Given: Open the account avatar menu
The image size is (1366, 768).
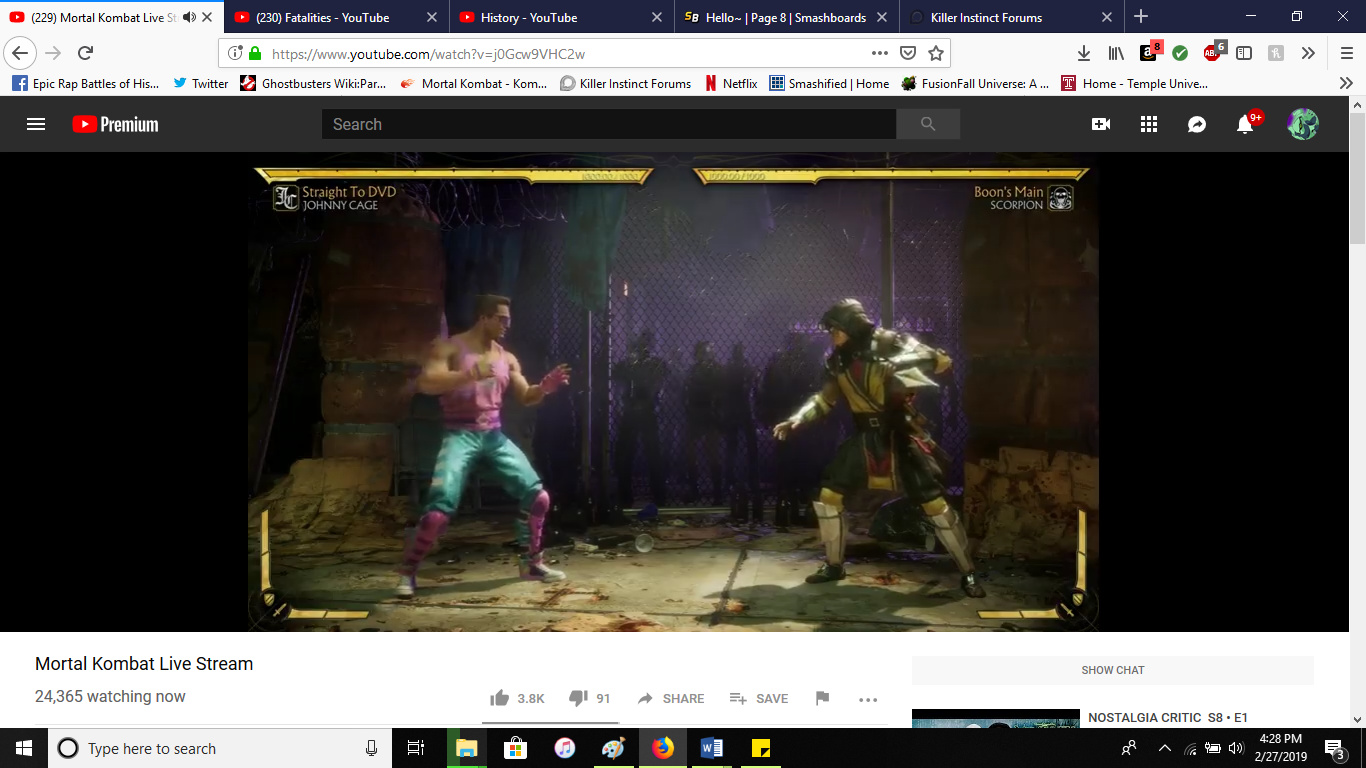Looking at the screenshot, I should point(1303,124).
